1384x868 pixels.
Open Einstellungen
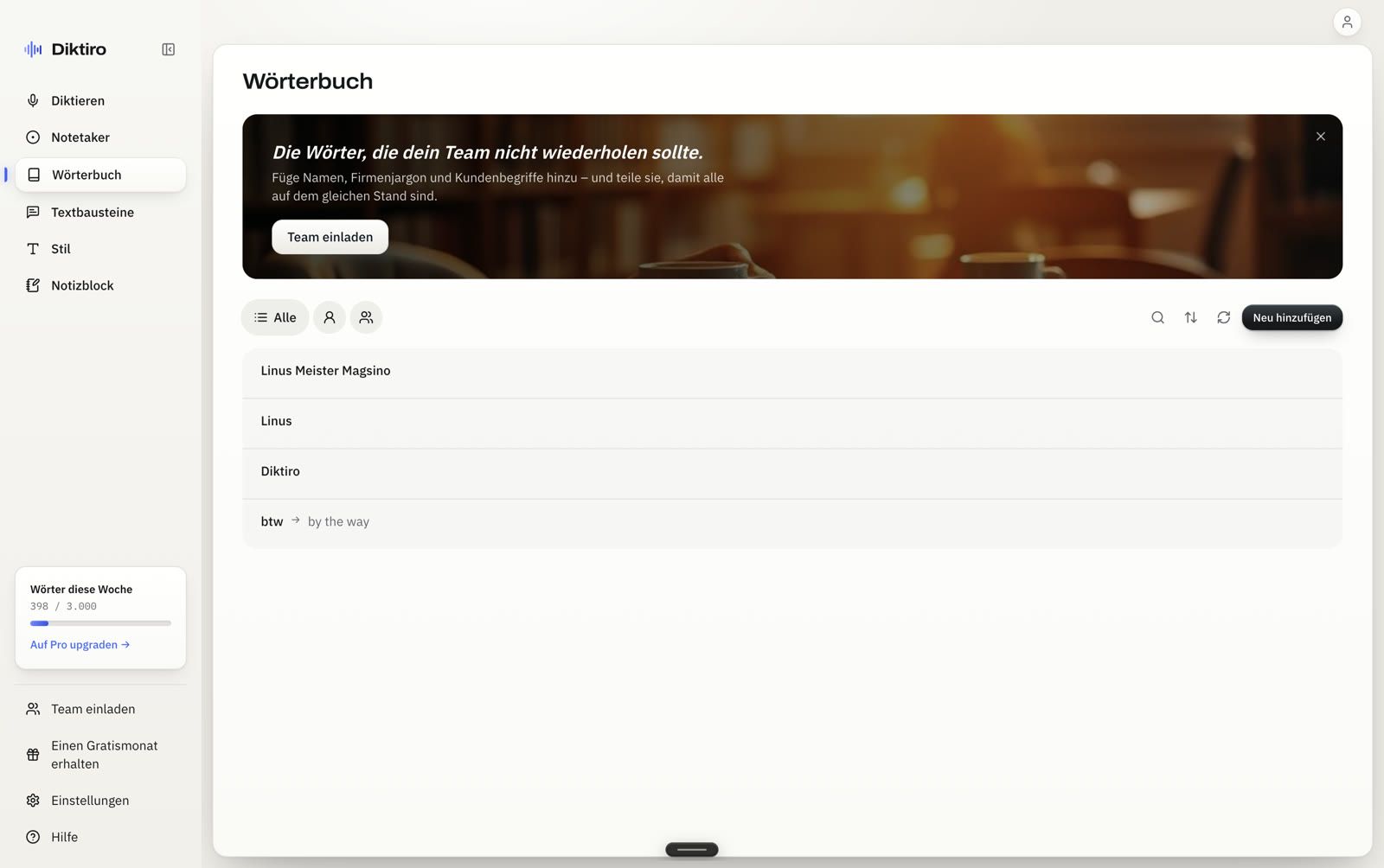point(100,801)
